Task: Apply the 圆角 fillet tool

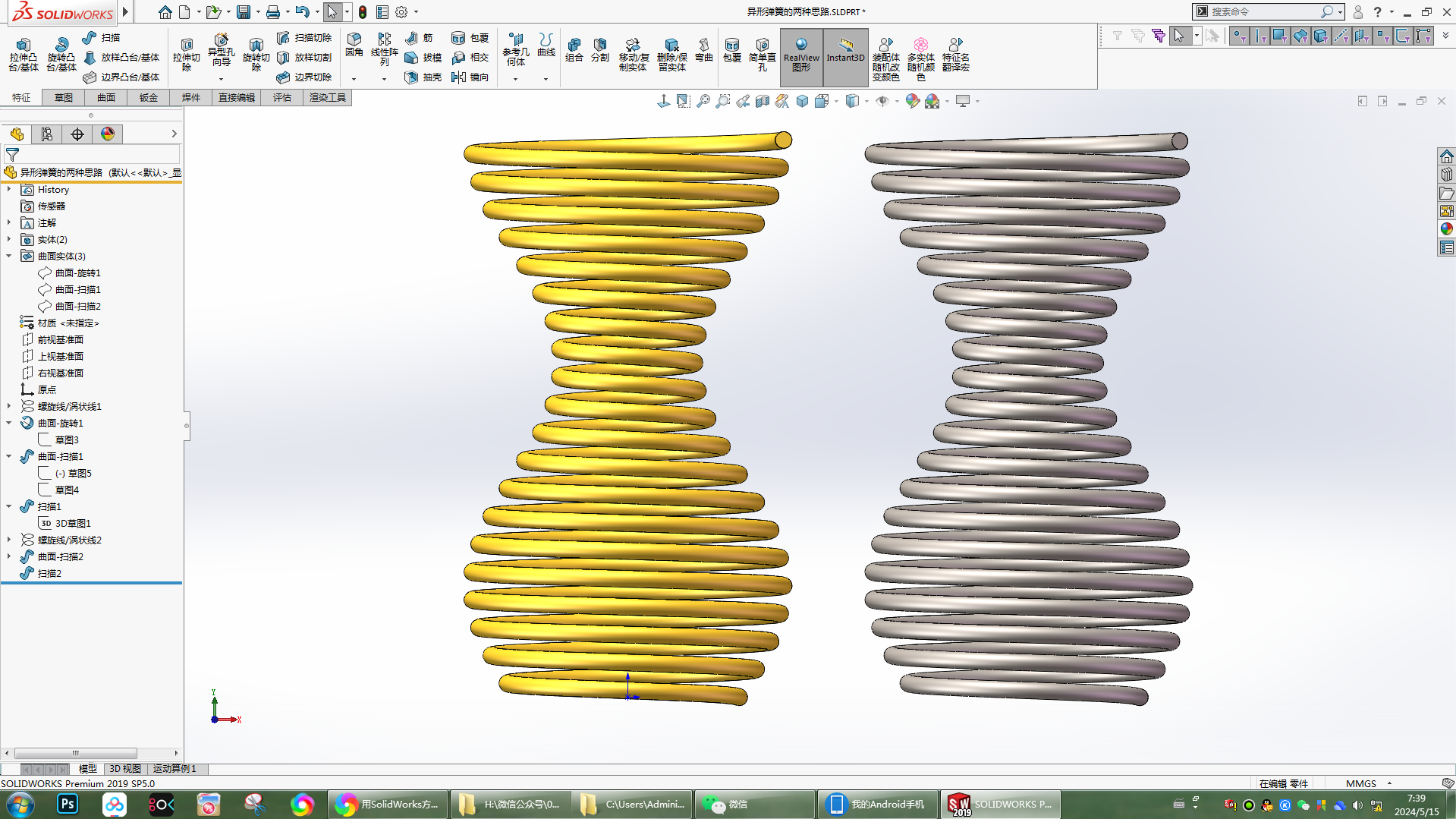Action: tap(354, 45)
